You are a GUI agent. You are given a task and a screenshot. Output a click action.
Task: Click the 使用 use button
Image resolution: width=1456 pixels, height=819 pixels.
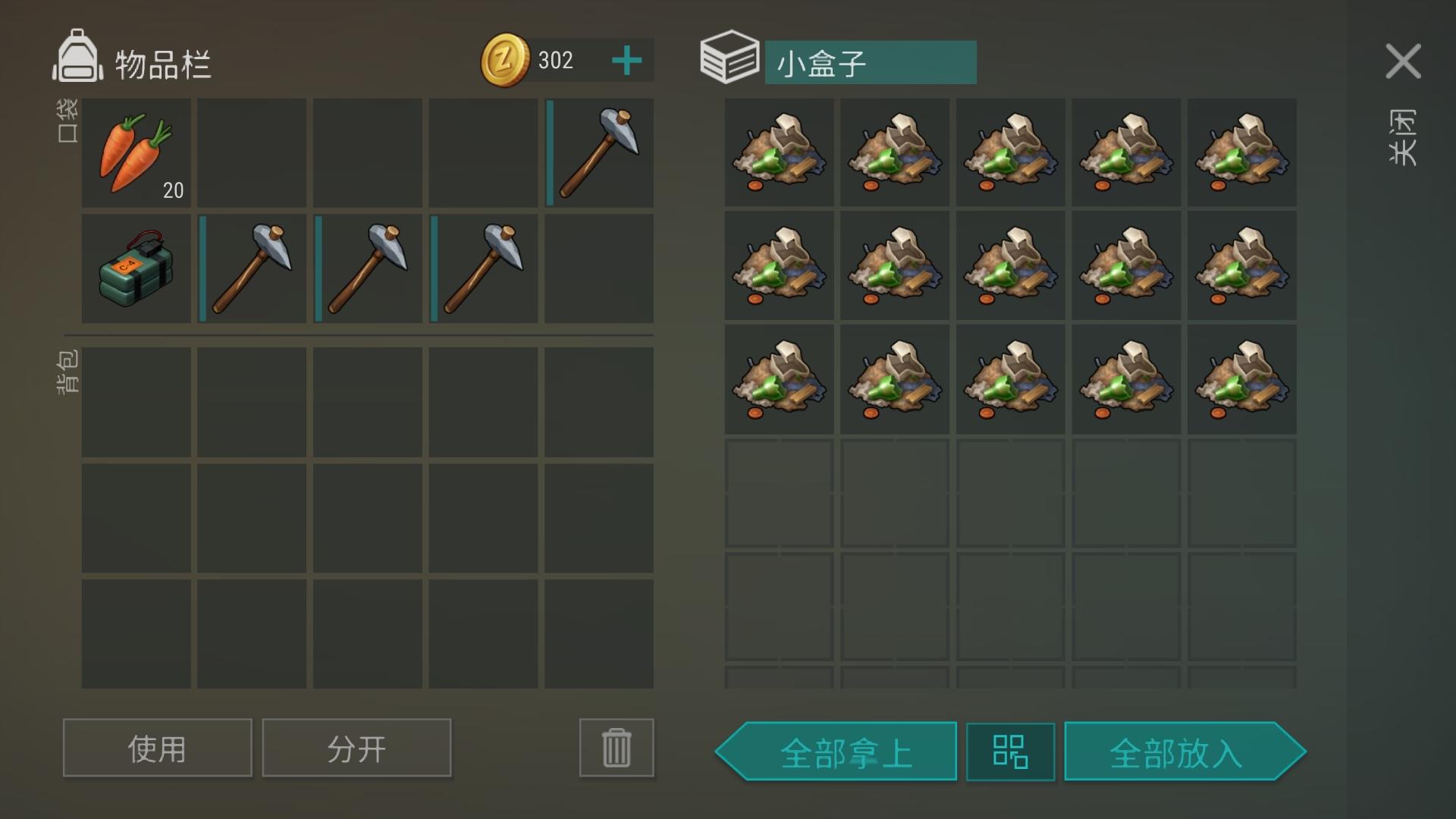157,748
